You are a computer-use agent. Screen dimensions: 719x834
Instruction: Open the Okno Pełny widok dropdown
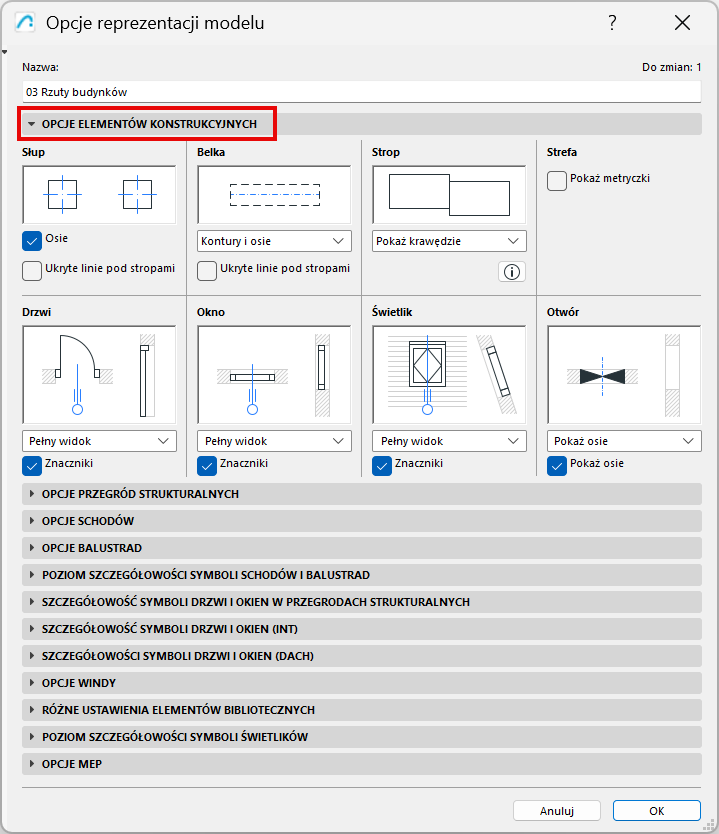click(x=274, y=441)
